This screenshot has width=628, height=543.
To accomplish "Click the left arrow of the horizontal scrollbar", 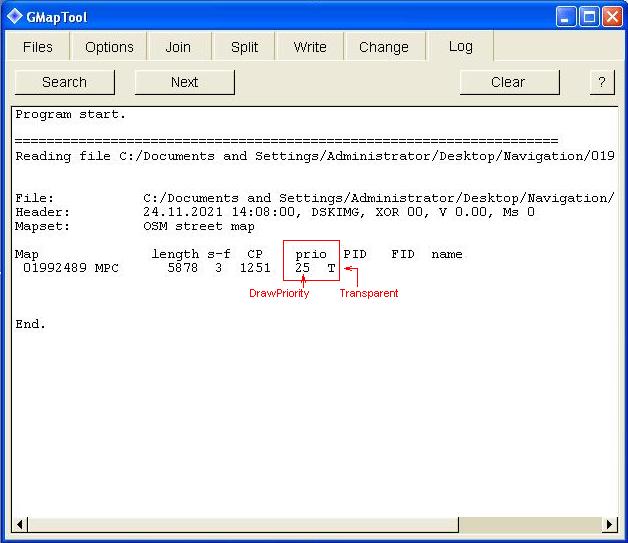I will (20, 524).
